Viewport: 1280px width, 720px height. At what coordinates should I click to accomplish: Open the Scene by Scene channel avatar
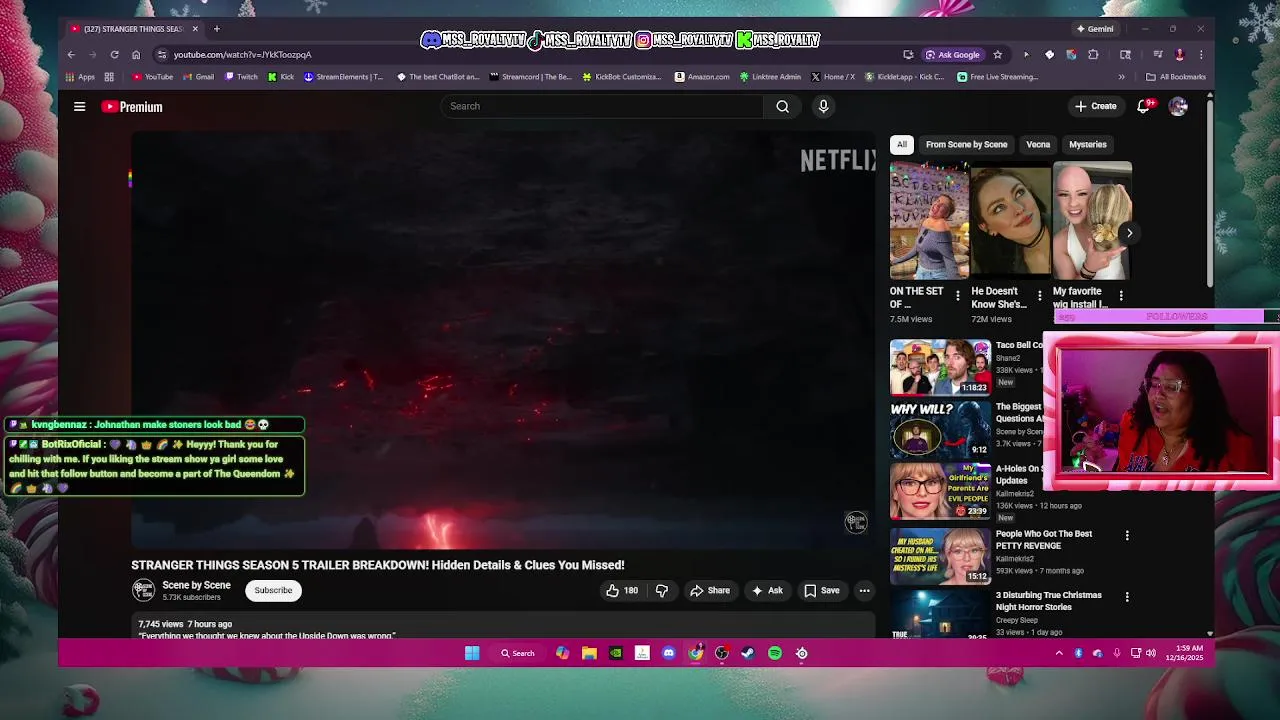pos(144,590)
